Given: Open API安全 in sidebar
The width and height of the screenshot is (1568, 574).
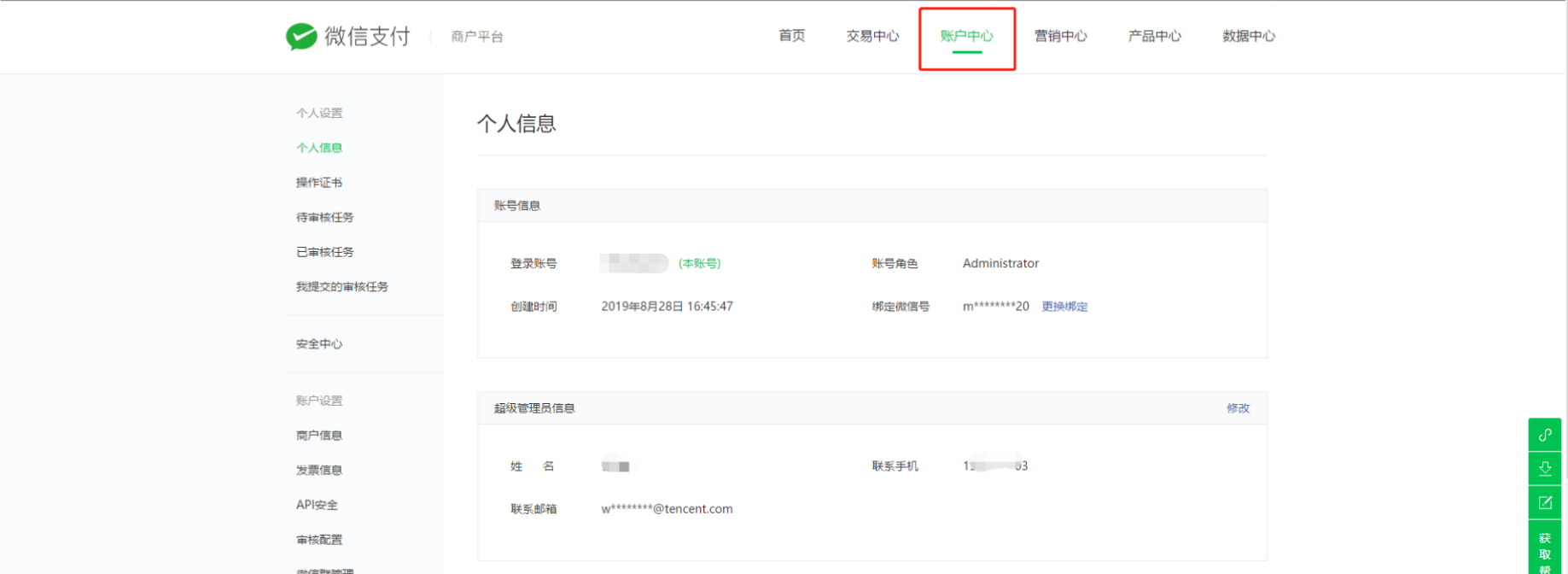Looking at the screenshot, I should pos(317,505).
